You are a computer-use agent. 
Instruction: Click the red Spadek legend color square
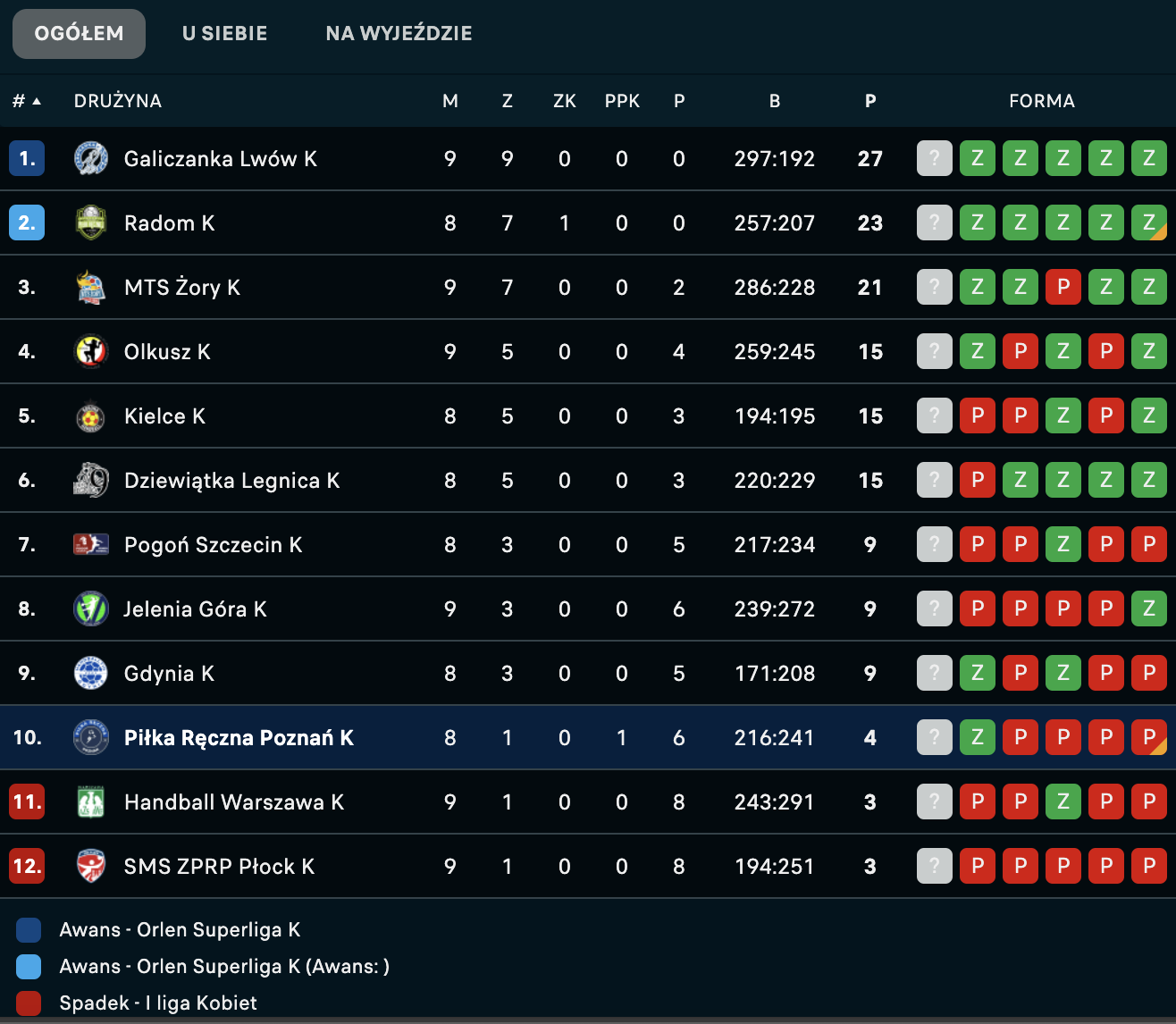[29, 1003]
